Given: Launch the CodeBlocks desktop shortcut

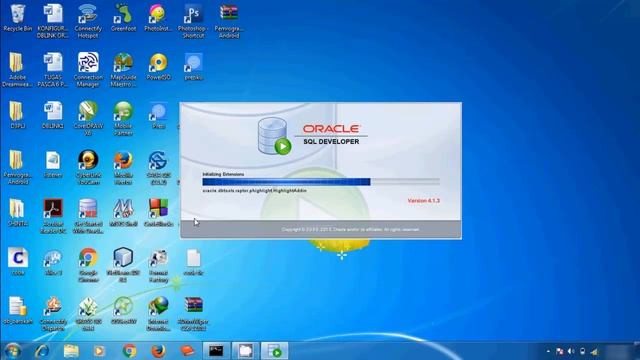Looking at the screenshot, I should (158, 213).
